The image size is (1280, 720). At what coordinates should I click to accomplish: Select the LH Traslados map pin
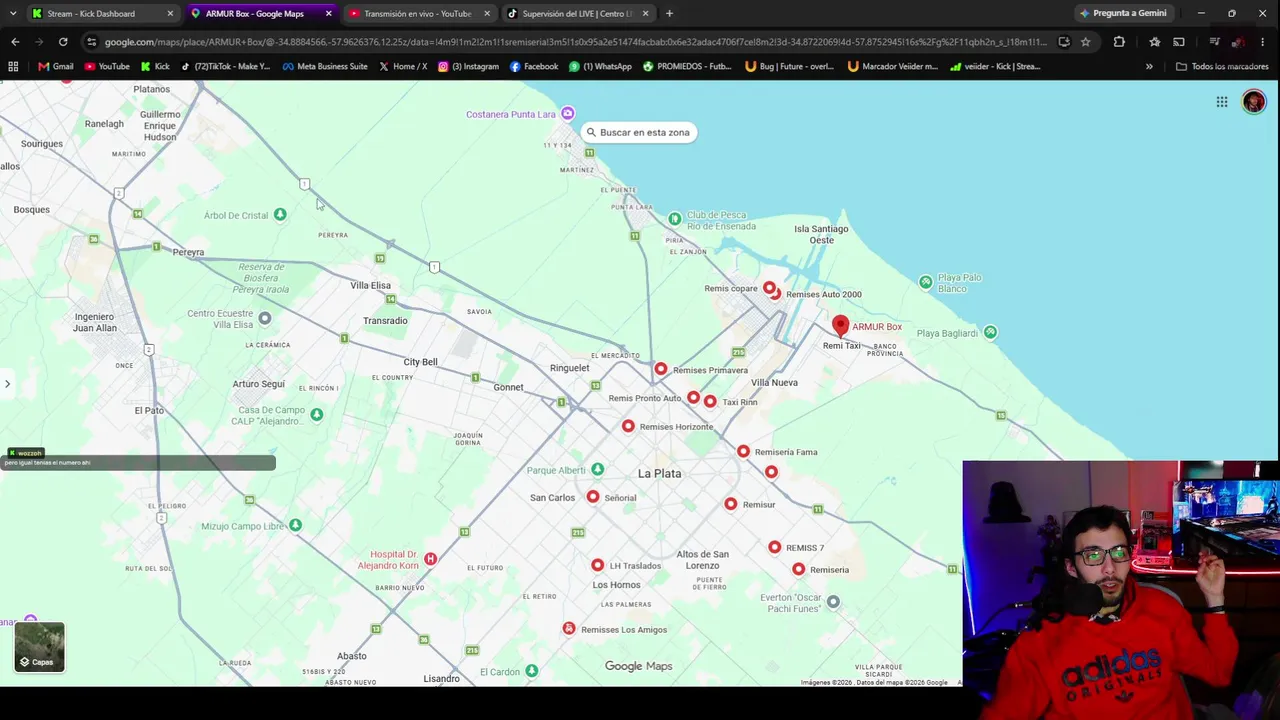[597, 565]
